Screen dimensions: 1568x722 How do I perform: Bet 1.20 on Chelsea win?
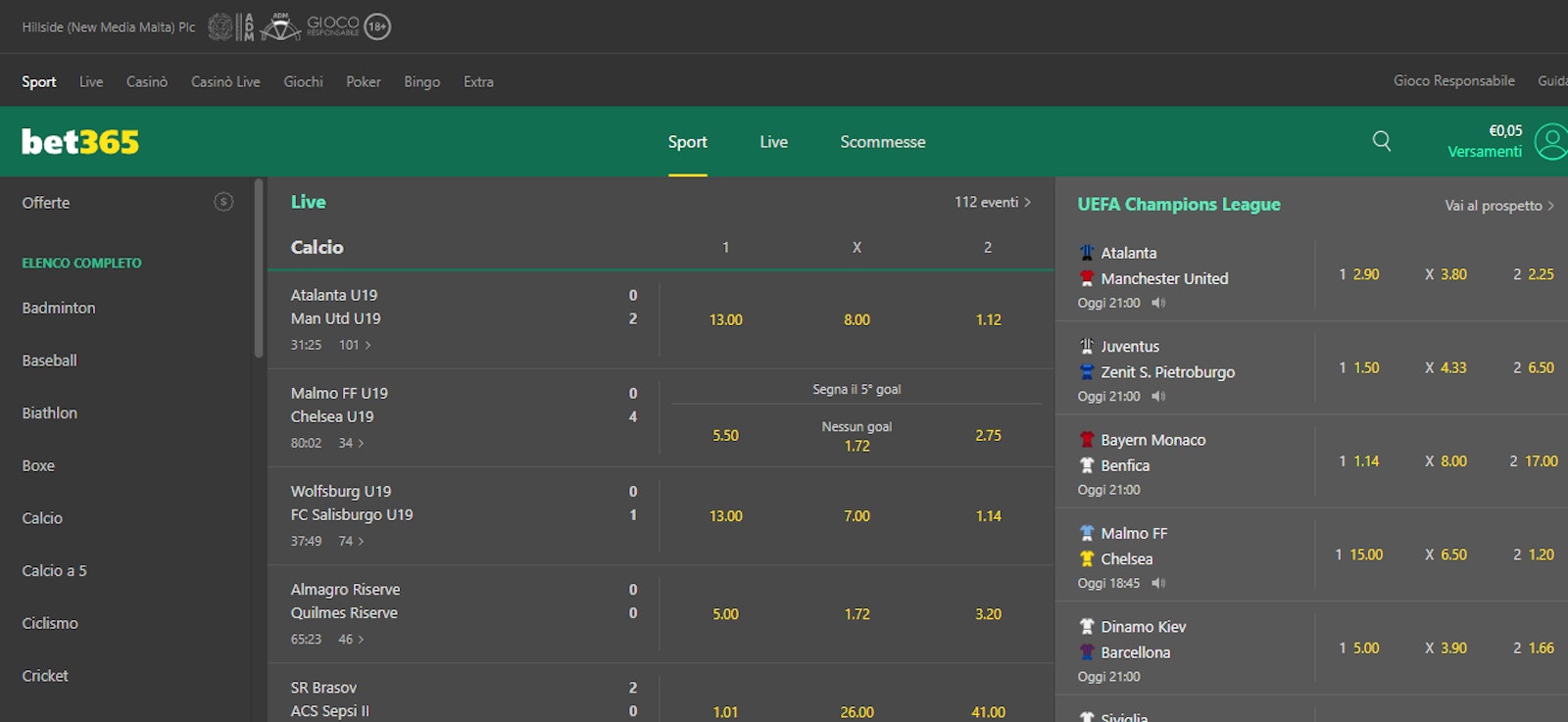1534,554
